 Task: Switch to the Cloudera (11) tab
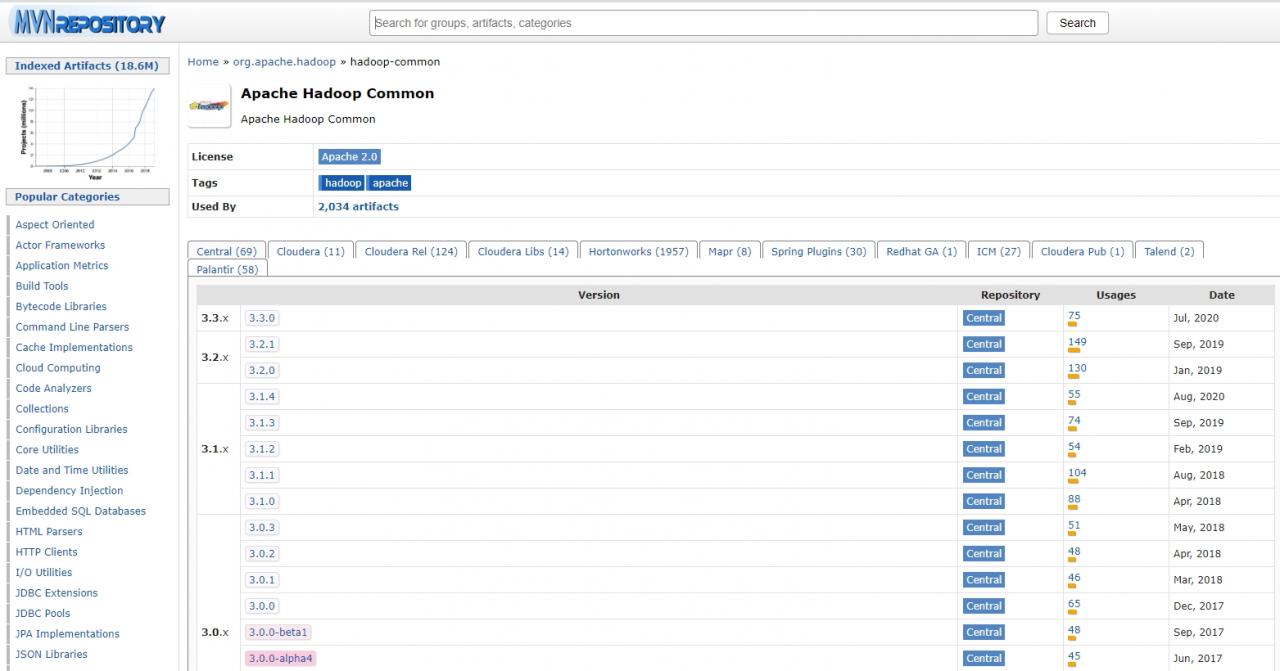pyautogui.click(x=310, y=251)
